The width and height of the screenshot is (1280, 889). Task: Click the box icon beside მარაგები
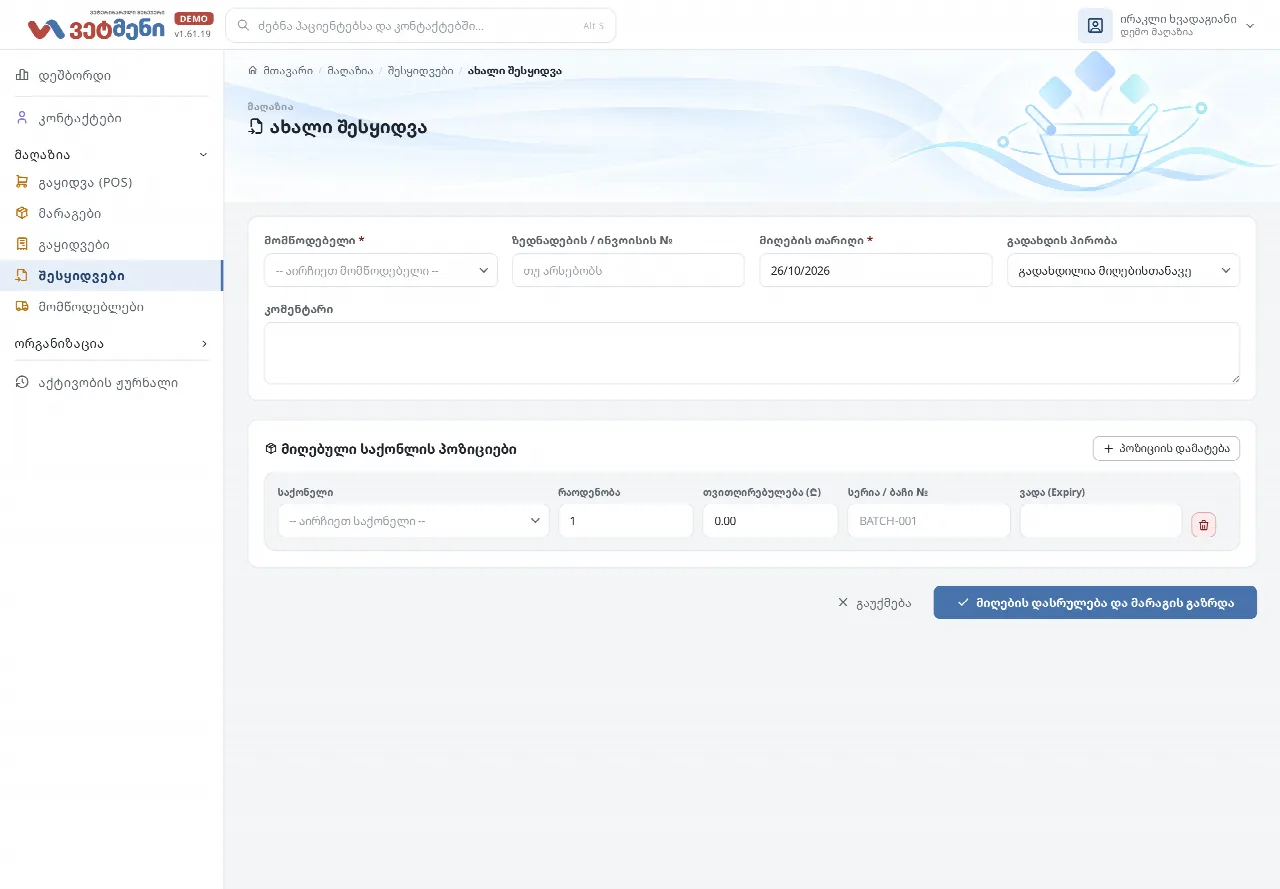click(x=22, y=213)
